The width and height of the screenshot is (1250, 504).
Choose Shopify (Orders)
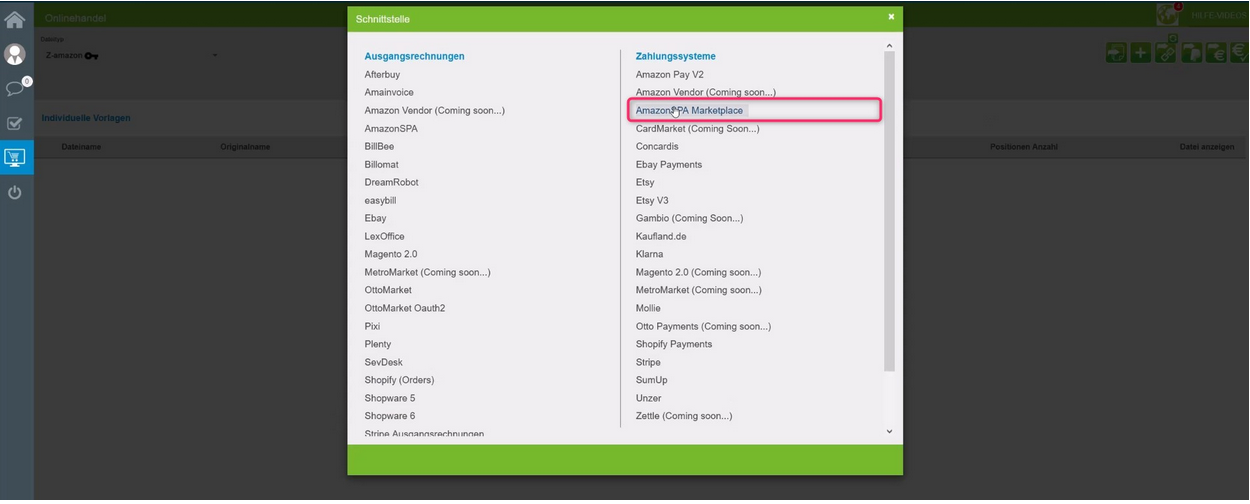point(399,381)
